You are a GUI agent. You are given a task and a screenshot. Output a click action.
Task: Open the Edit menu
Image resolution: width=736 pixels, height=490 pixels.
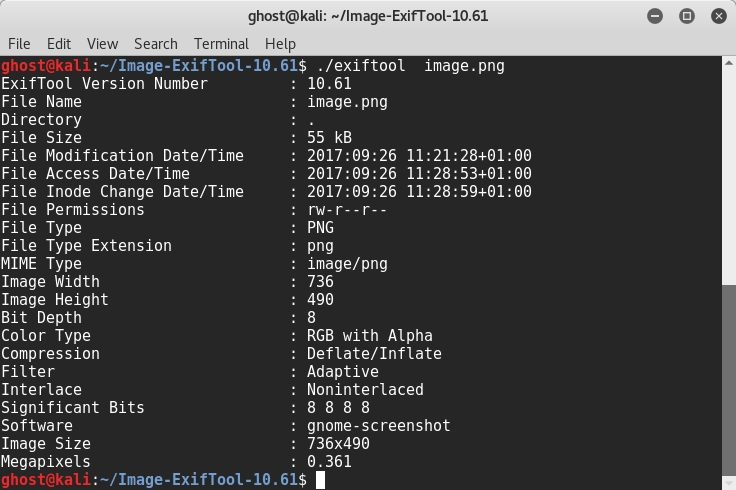[59, 44]
